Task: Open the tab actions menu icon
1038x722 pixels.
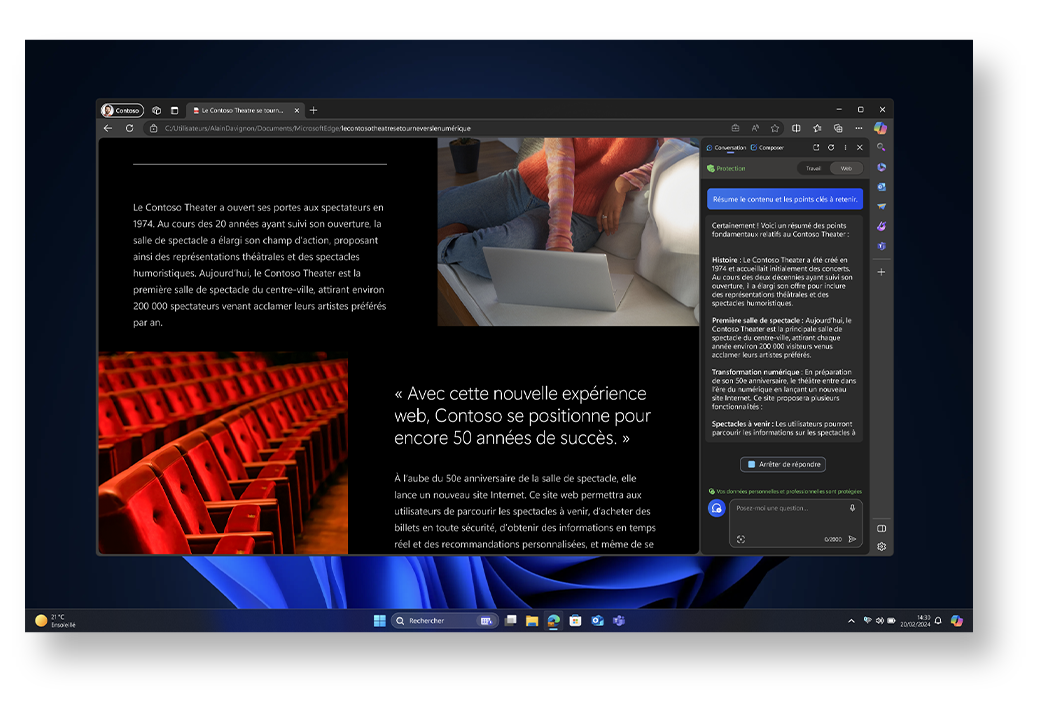Action: click(175, 111)
